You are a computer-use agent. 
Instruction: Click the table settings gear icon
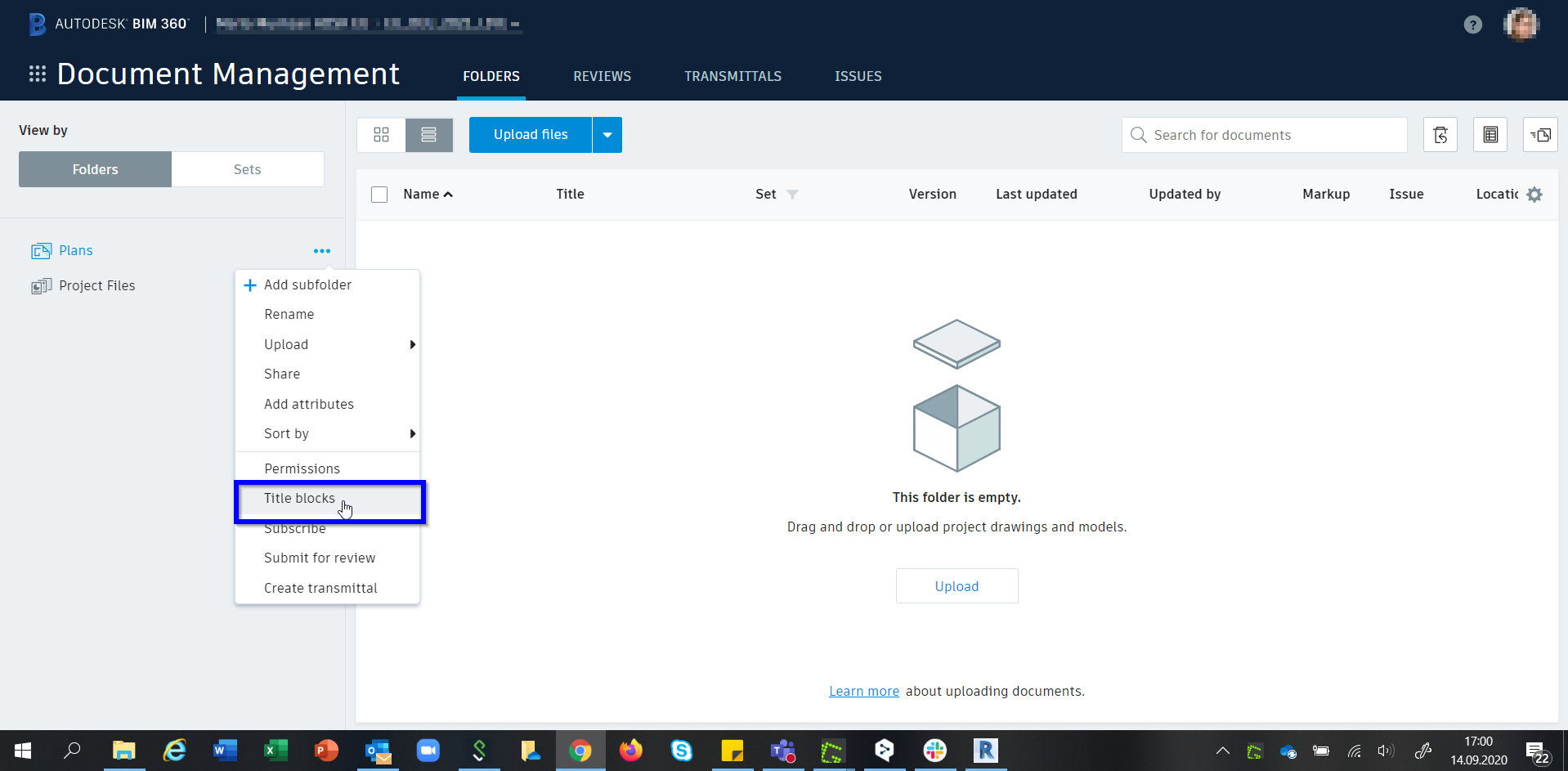click(1534, 195)
